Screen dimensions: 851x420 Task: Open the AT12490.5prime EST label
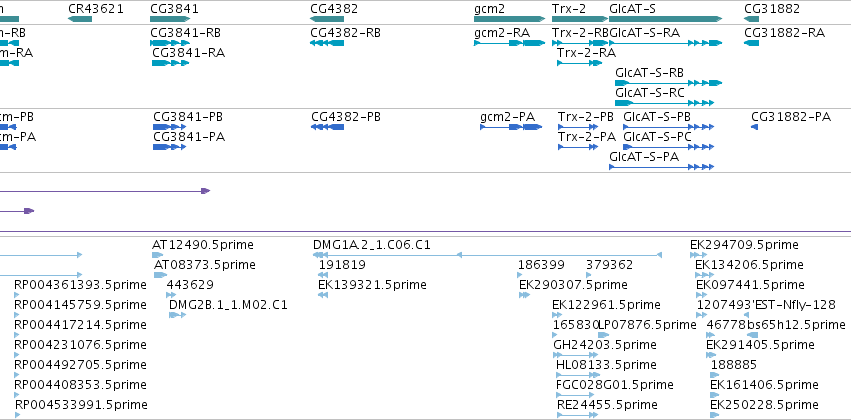(x=202, y=245)
